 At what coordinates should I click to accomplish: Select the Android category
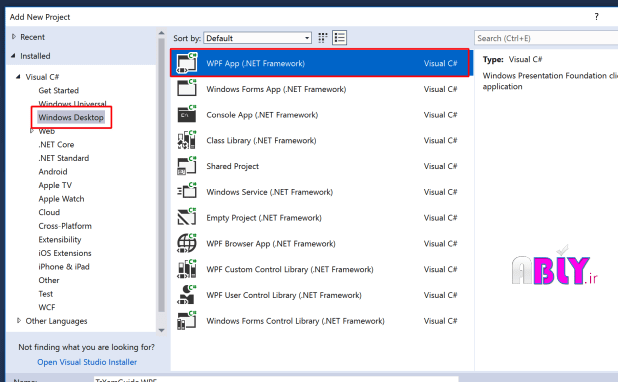point(53,171)
